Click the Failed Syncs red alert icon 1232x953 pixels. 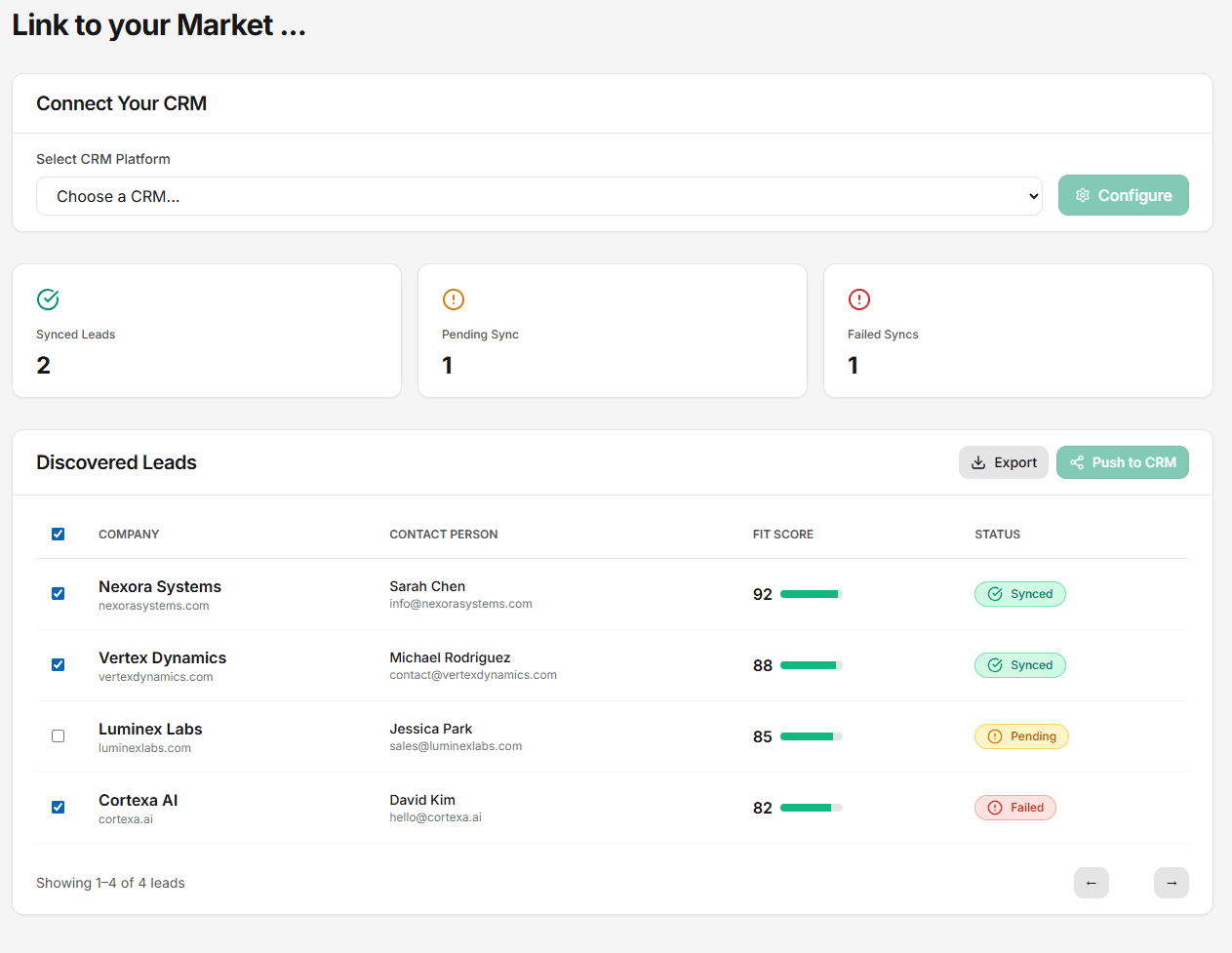(859, 299)
